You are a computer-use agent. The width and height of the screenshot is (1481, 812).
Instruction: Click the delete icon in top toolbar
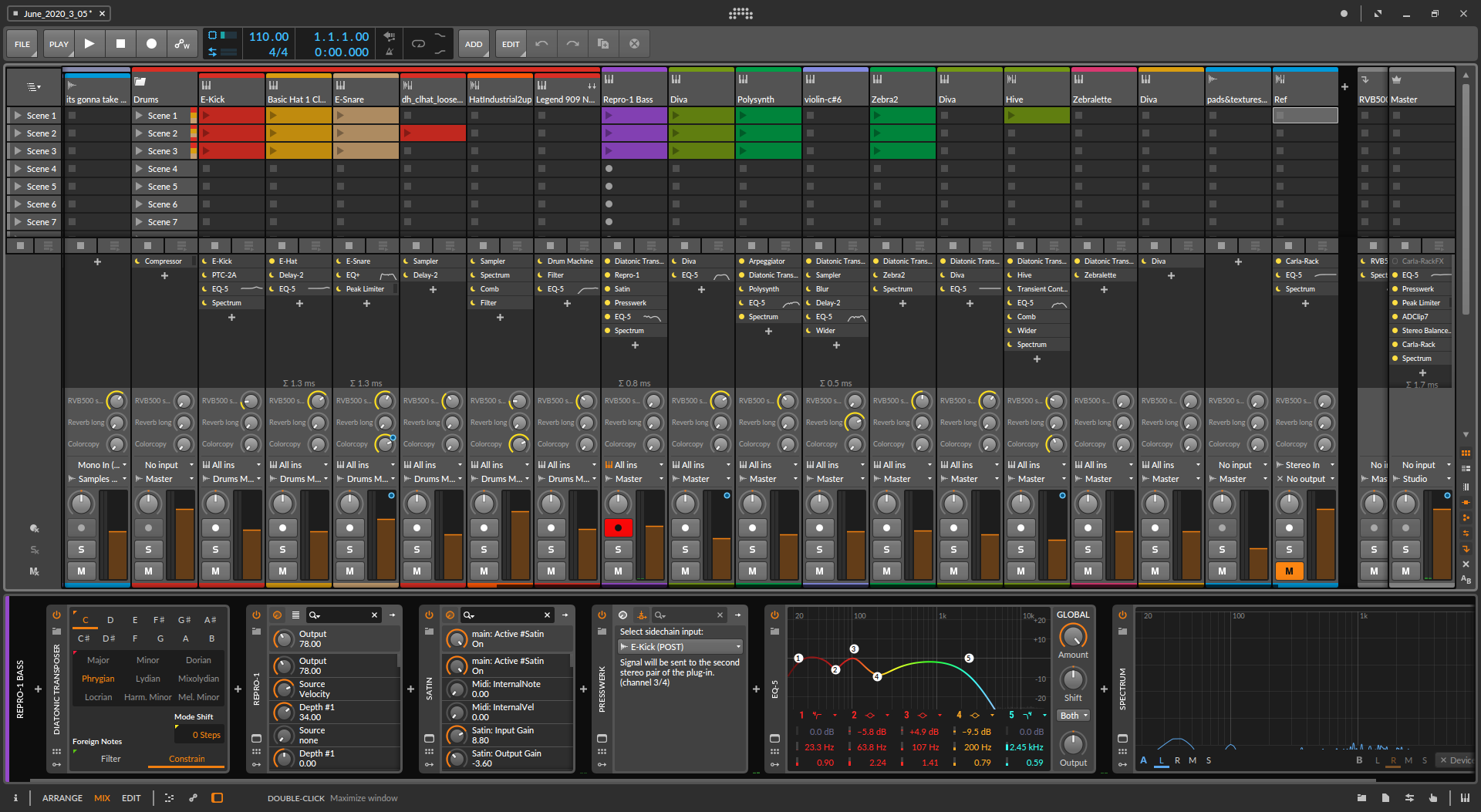(634, 44)
